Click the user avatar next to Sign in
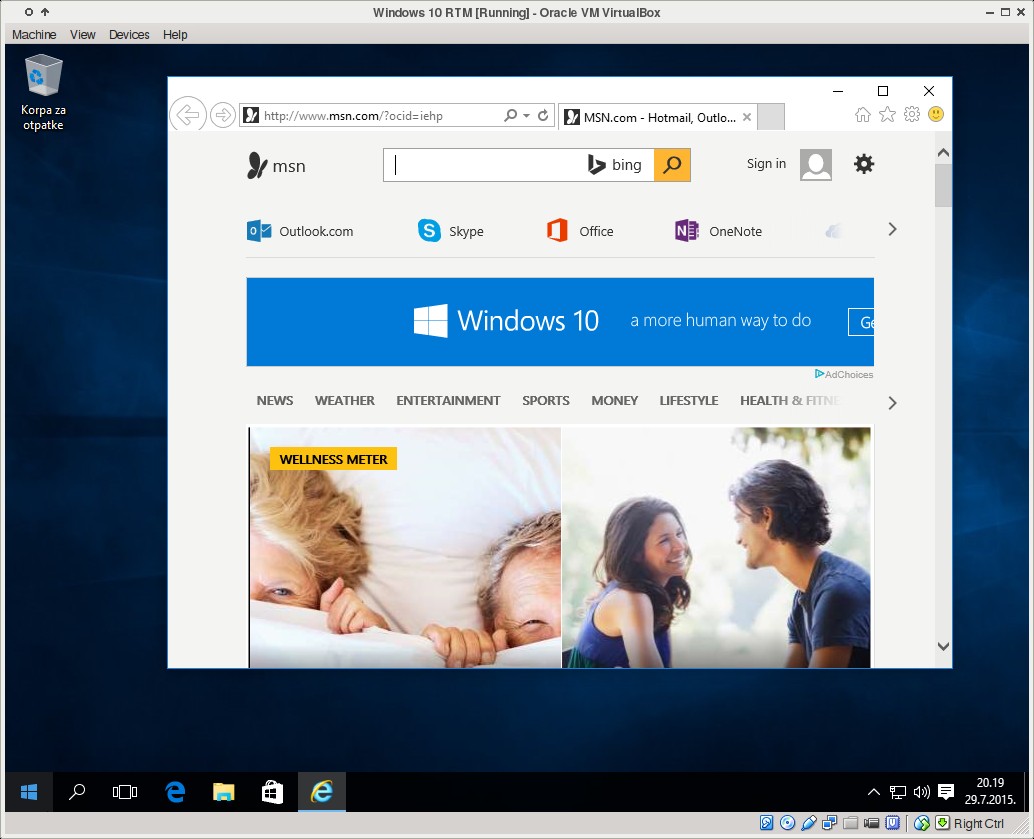Image resolution: width=1034 pixels, height=839 pixels. [x=816, y=164]
